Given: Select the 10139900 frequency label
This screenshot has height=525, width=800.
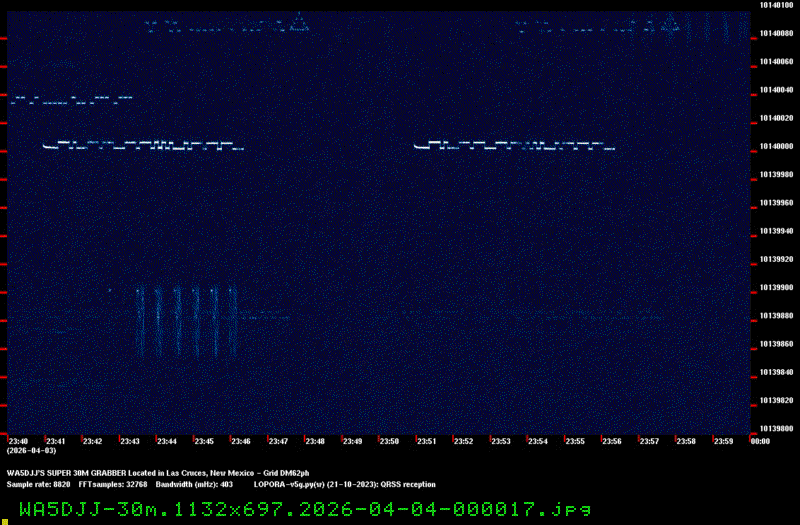Looking at the screenshot, I should 776,287.
